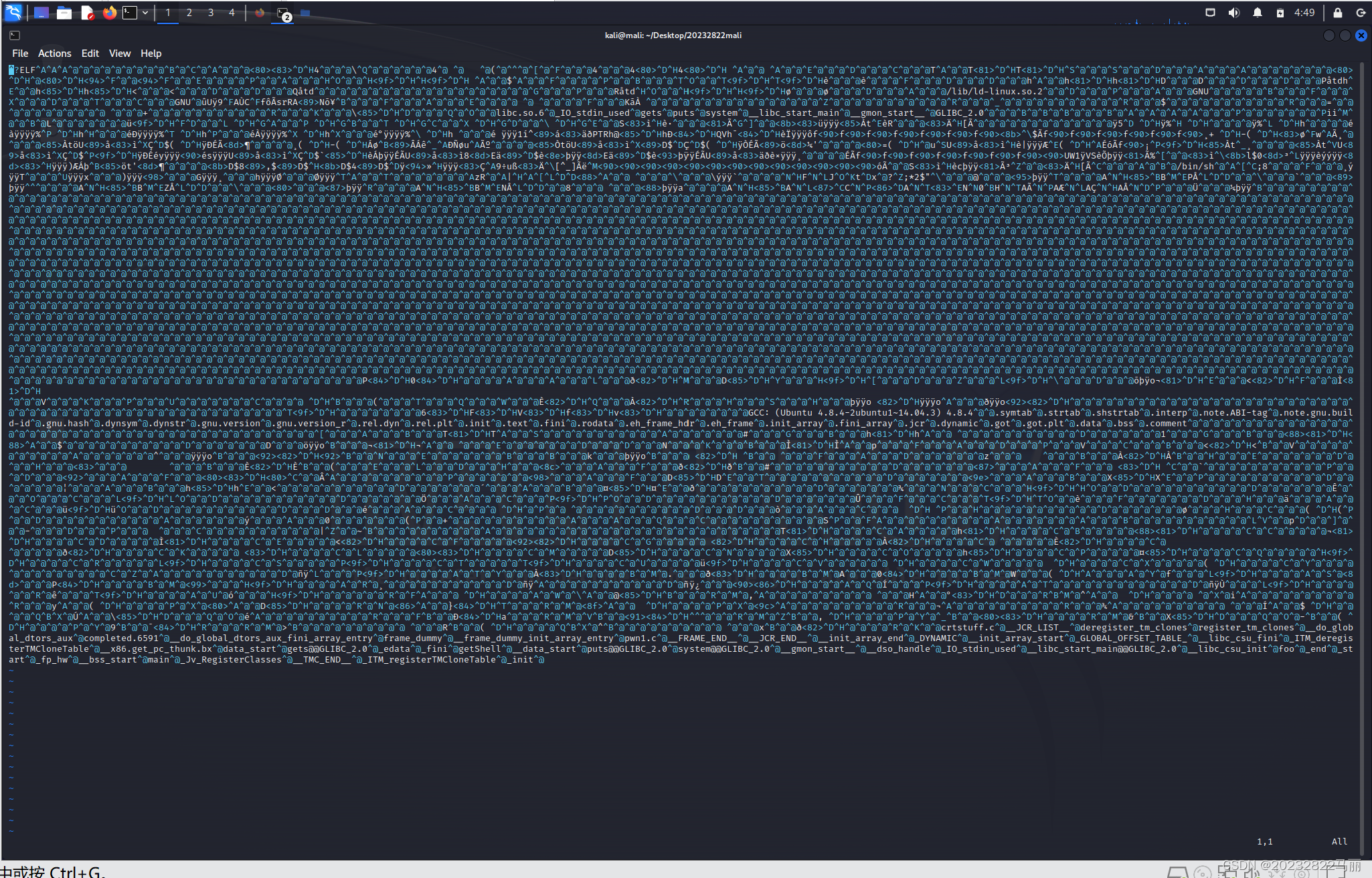1372x878 pixels.
Task: Click the All scroll indicator in vim
Action: tap(1339, 841)
